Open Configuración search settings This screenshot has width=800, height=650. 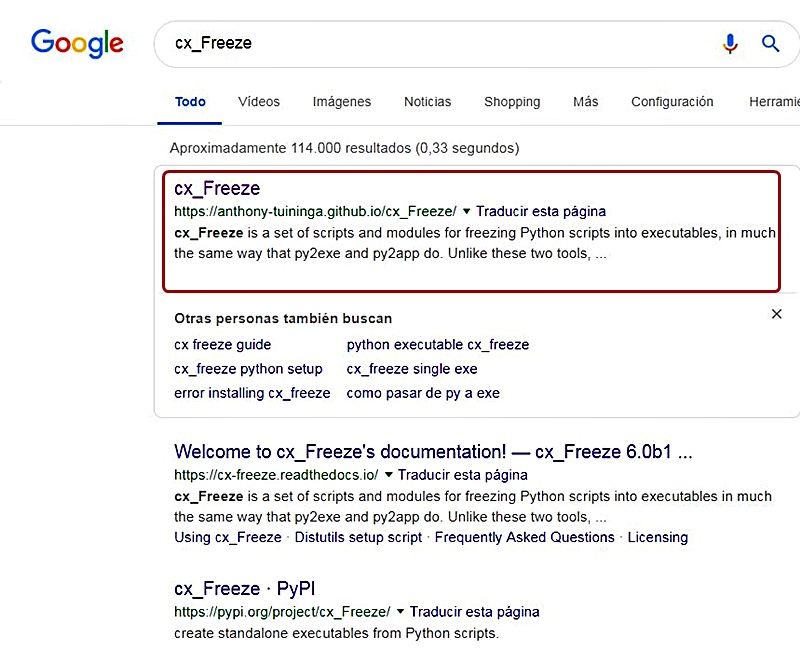[x=672, y=102]
